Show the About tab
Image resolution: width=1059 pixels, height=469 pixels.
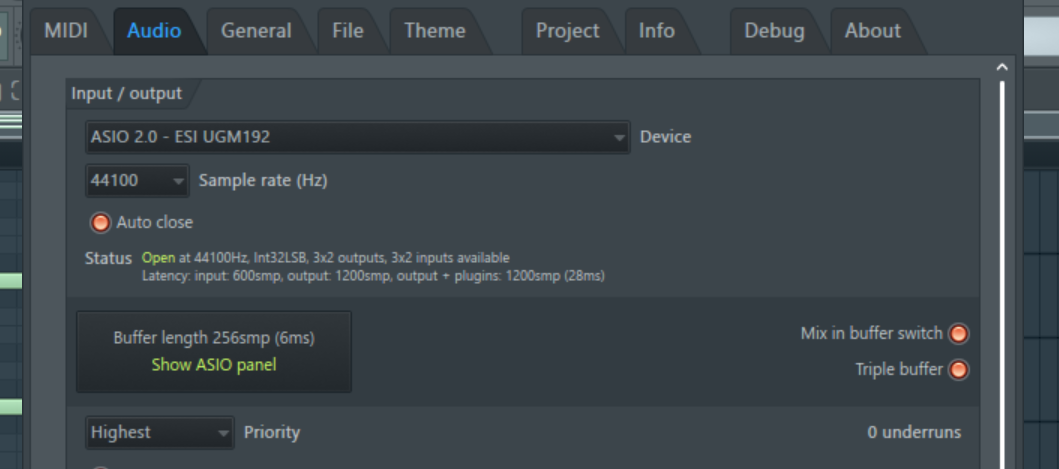tap(872, 31)
